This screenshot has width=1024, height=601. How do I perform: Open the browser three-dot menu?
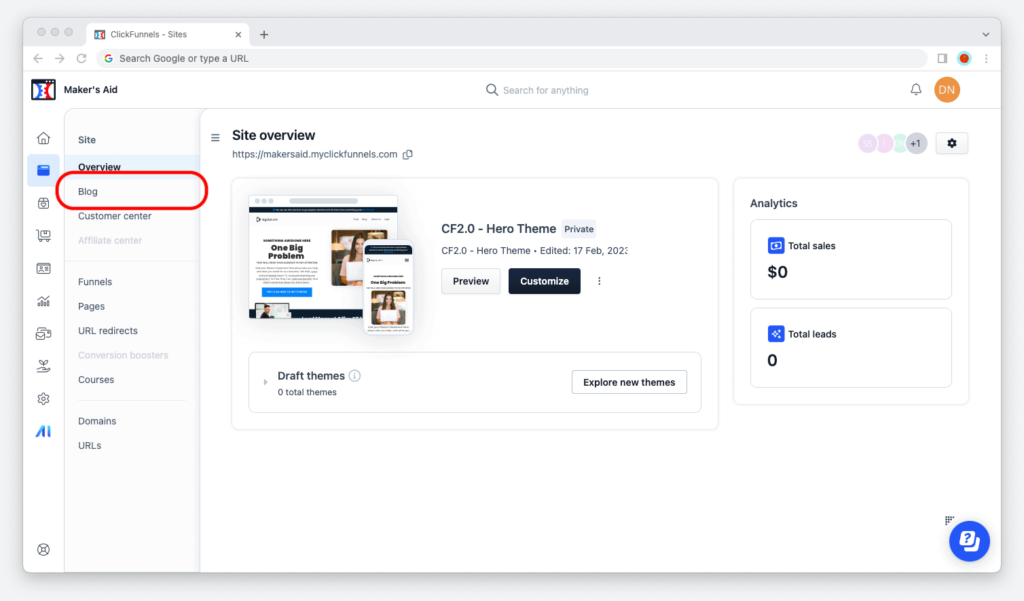pos(986,58)
